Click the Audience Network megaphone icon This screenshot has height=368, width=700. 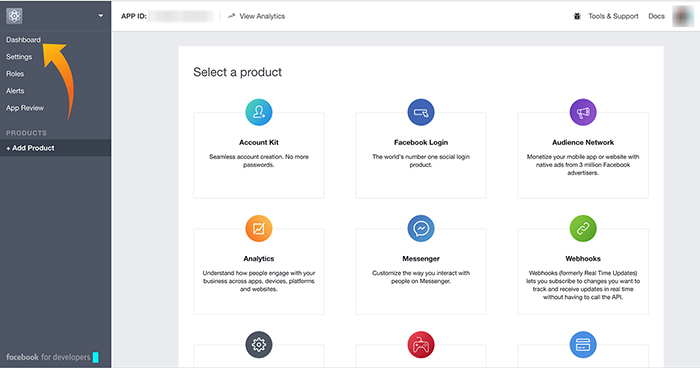(x=583, y=112)
